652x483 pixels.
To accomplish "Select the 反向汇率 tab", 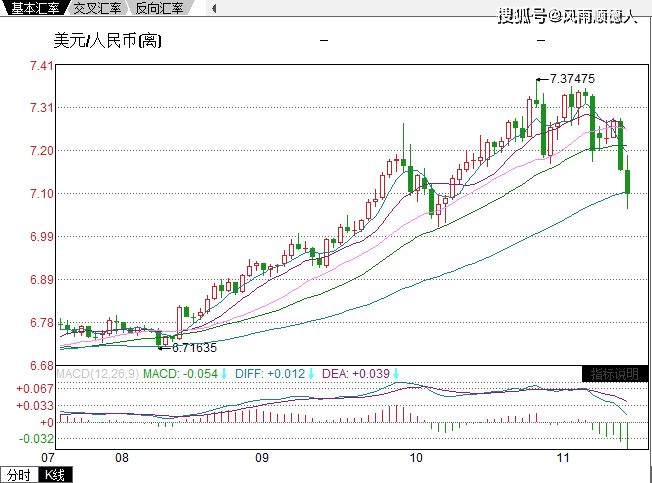I will (159, 8).
